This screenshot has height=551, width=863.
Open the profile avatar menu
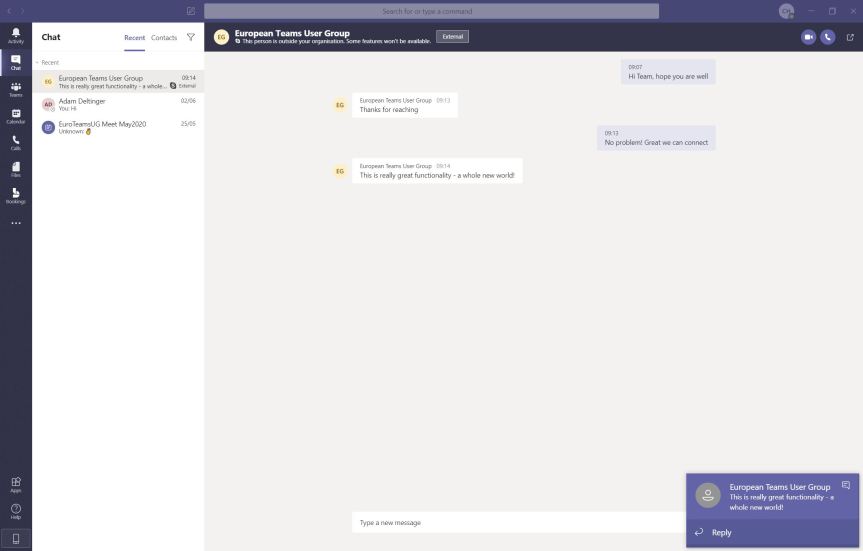tap(787, 11)
